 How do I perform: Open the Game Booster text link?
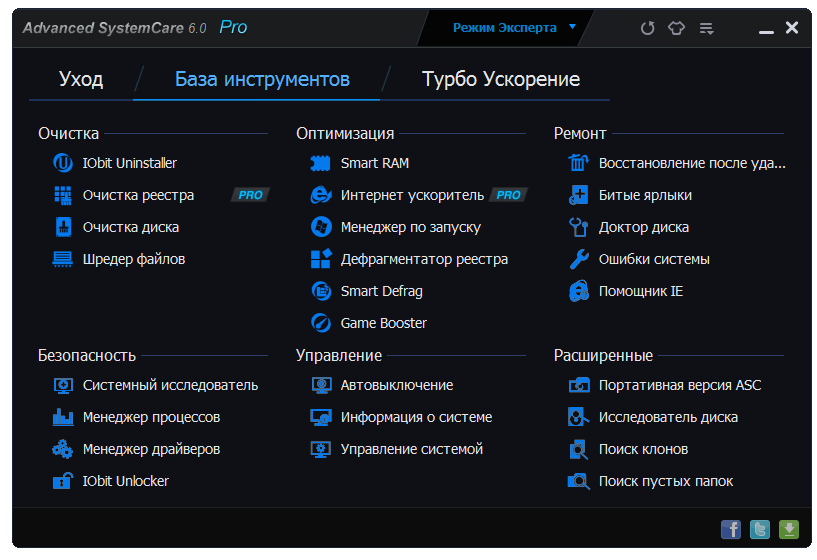point(383,323)
